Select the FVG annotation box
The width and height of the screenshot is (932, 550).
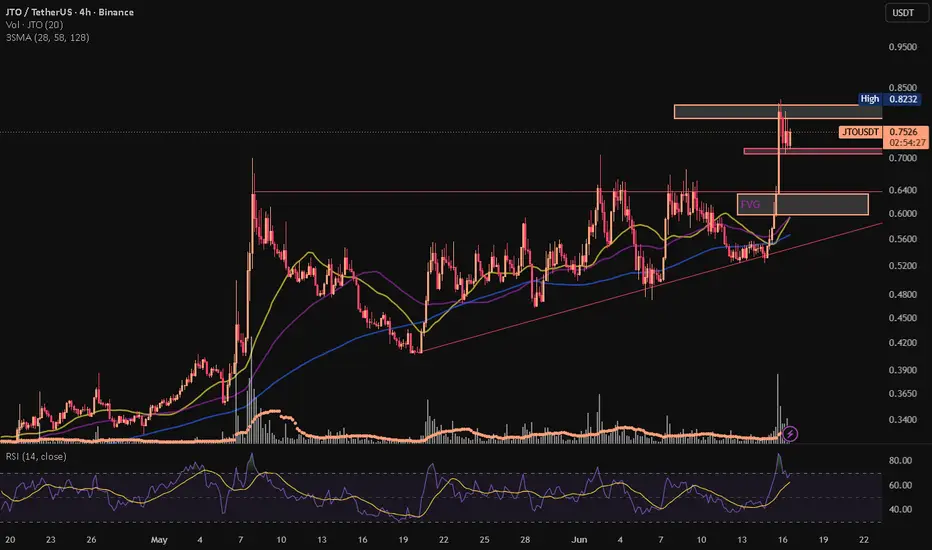pyautogui.click(x=802, y=205)
